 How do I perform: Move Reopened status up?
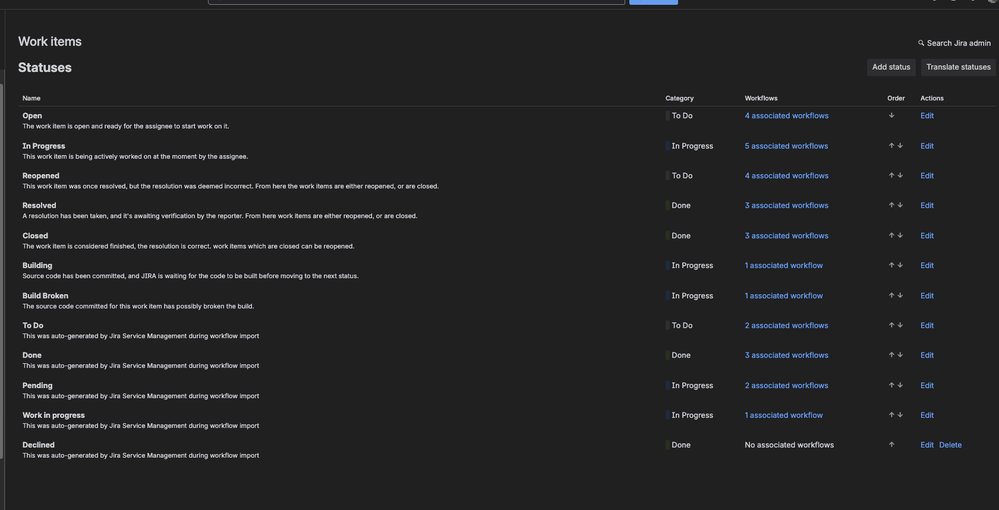pos(891,175)
